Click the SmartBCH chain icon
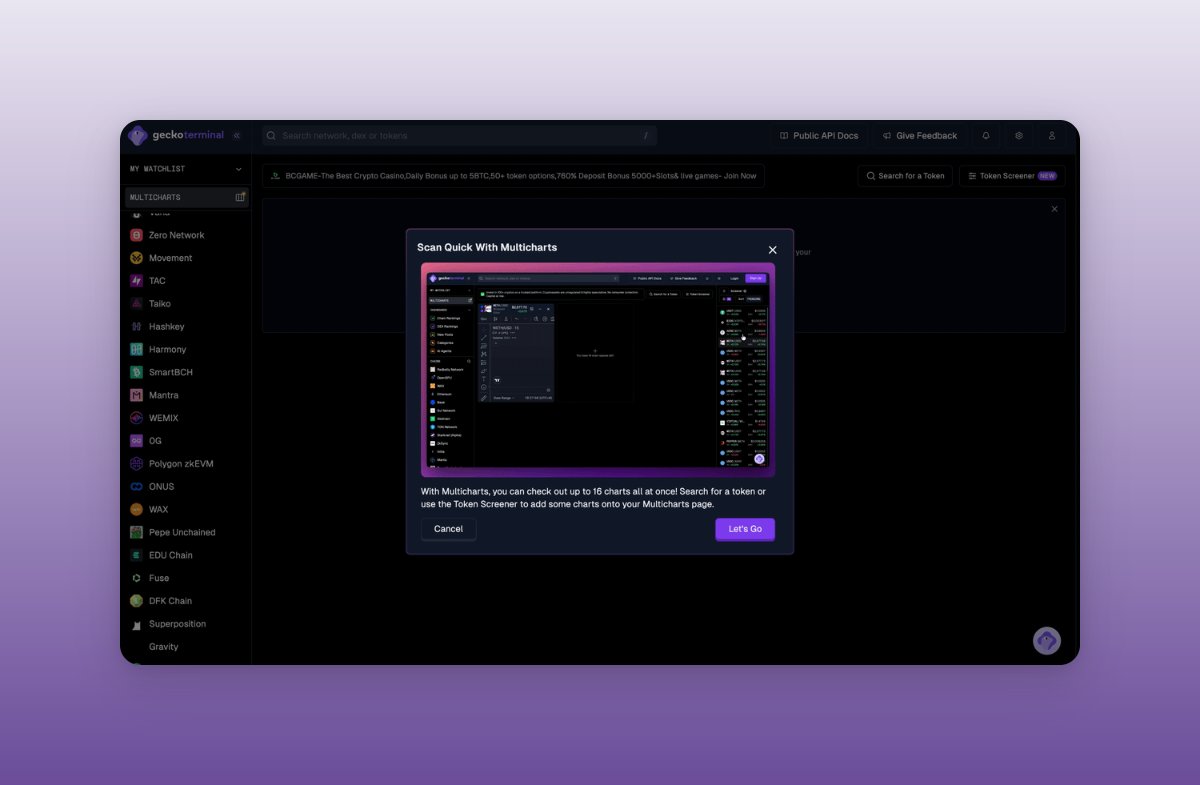 tap(137, 372)
